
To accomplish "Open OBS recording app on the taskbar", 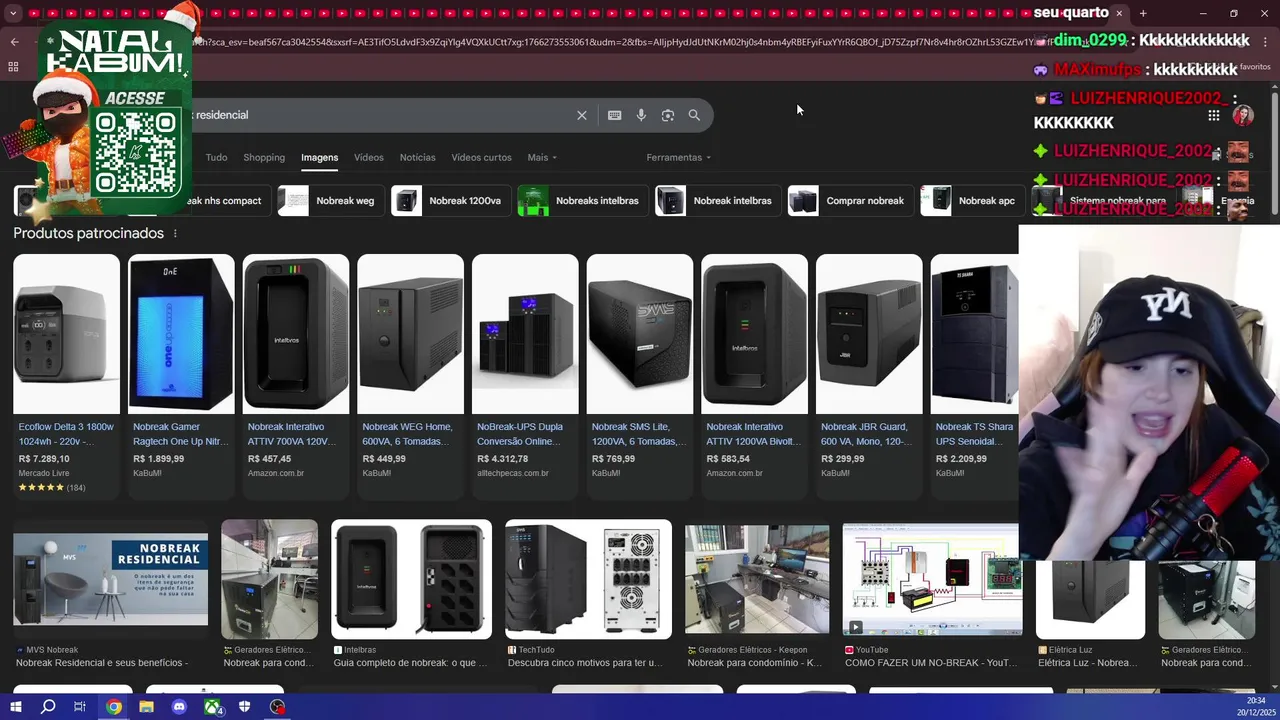I will click(278, 707).
